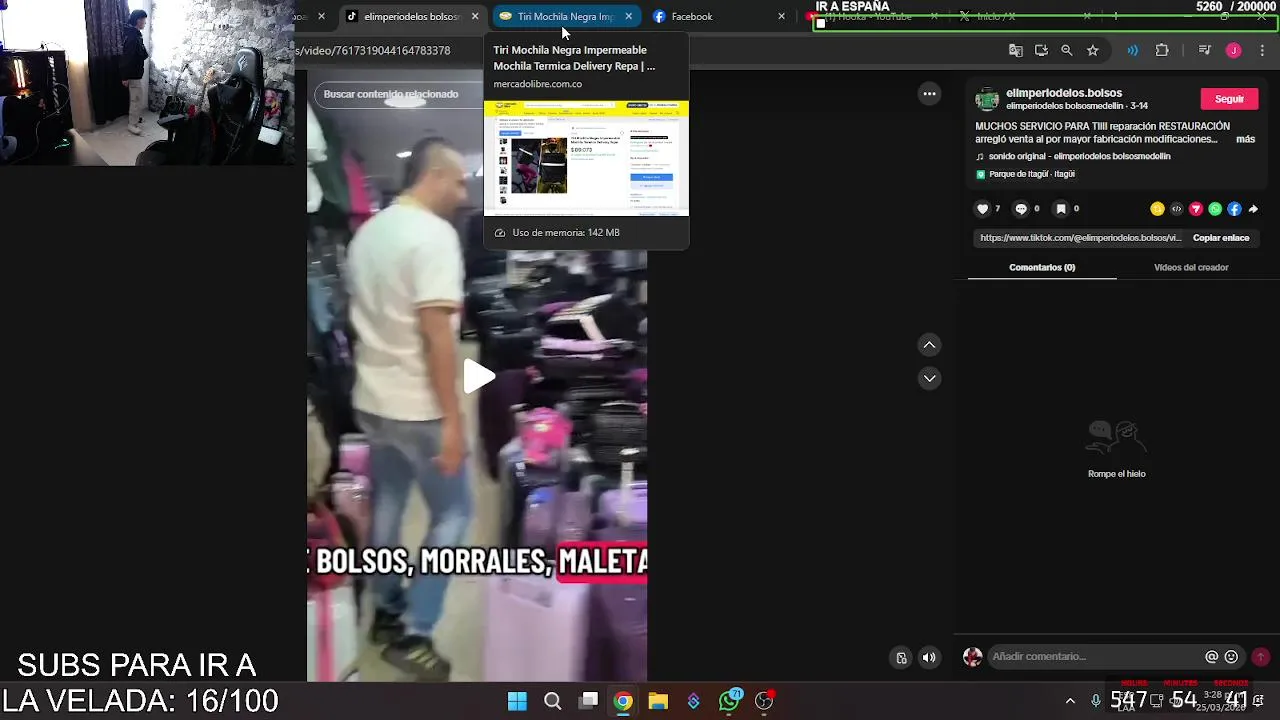Close the elimperiodelos.bolsos tab
This screenshot has width=1280, height=720.
(475, 16)
